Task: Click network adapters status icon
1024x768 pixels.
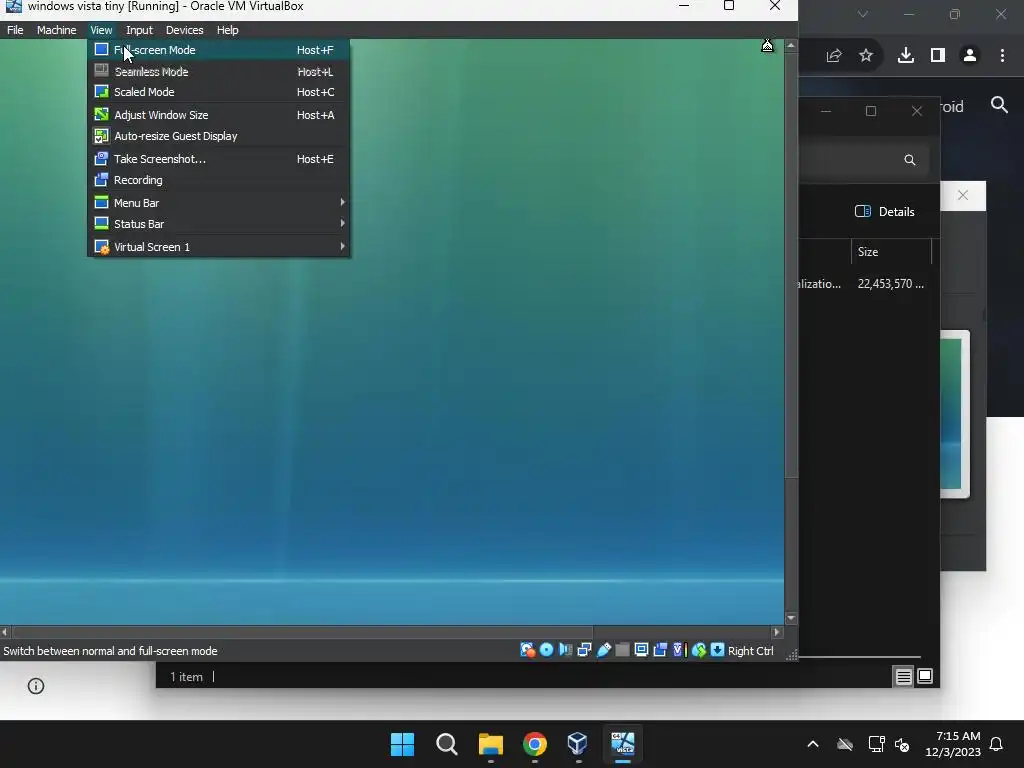Action: click(584, 650)
